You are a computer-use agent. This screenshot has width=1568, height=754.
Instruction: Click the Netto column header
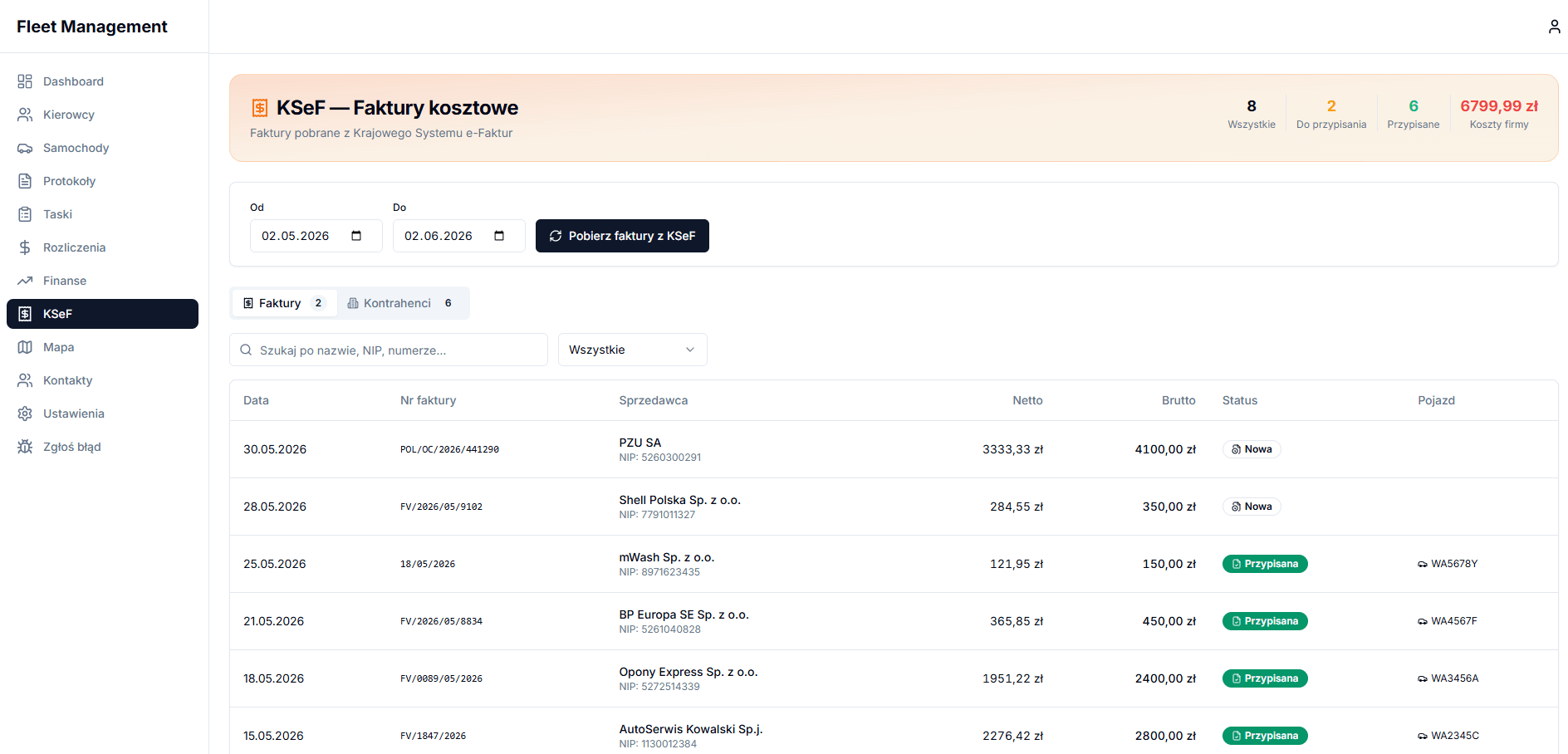[x=1027, y=400]
